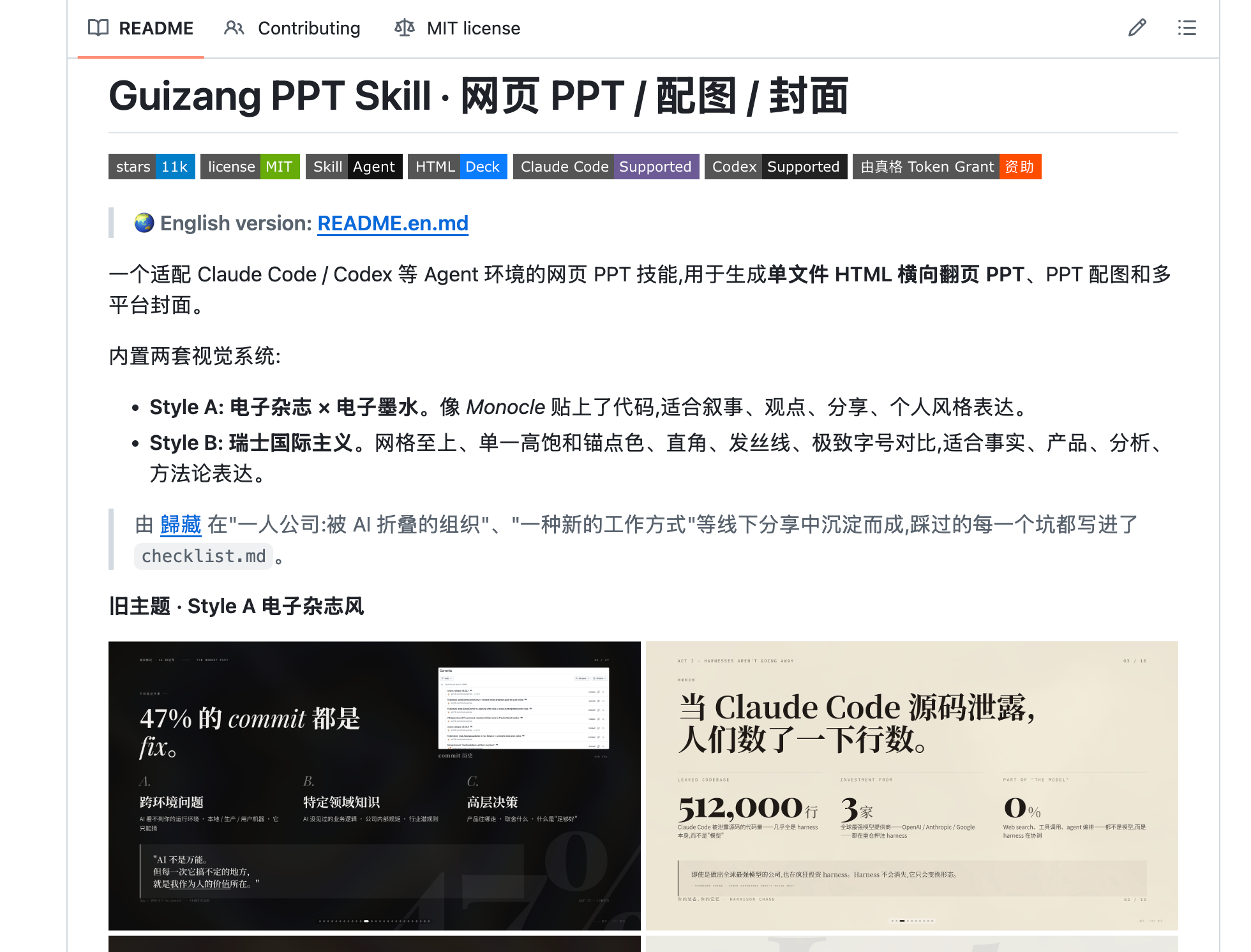Click the 'English version:' label text
The image size is (1251, 952).
236,223
